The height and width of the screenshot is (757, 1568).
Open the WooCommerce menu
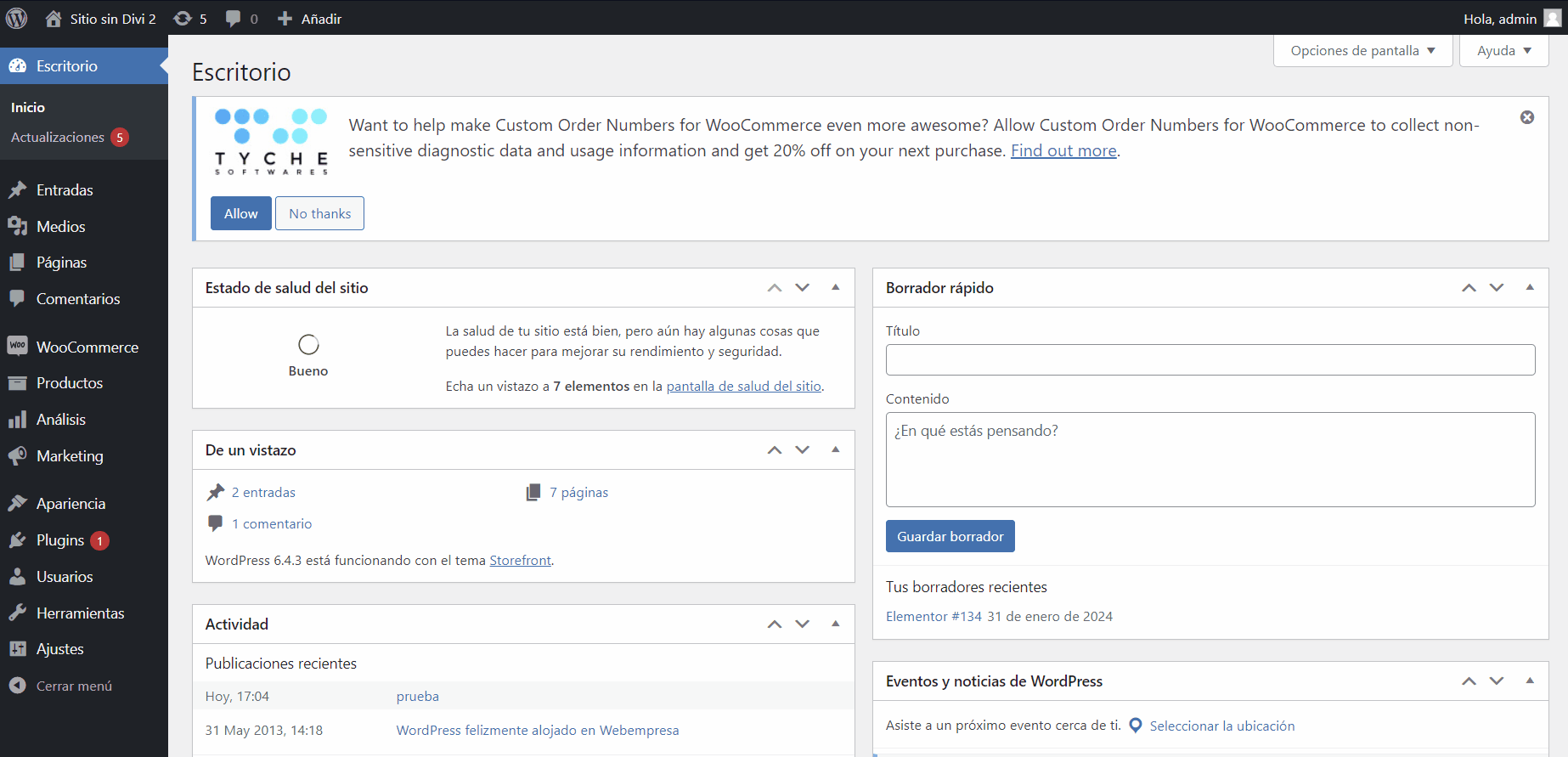87,347
